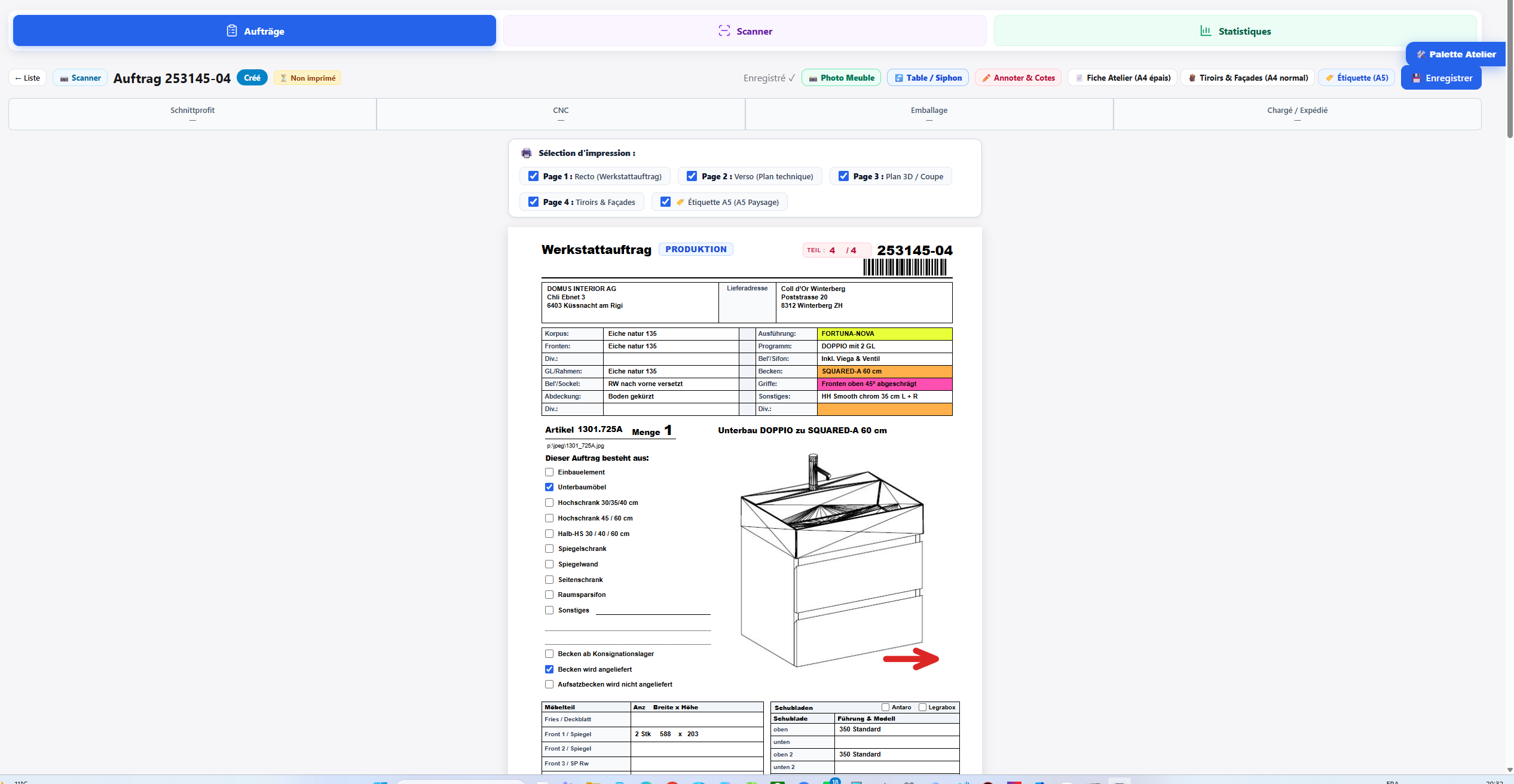
Task: Click the DOPPIO cabinet drawing
Action: [x=833, y=561]
